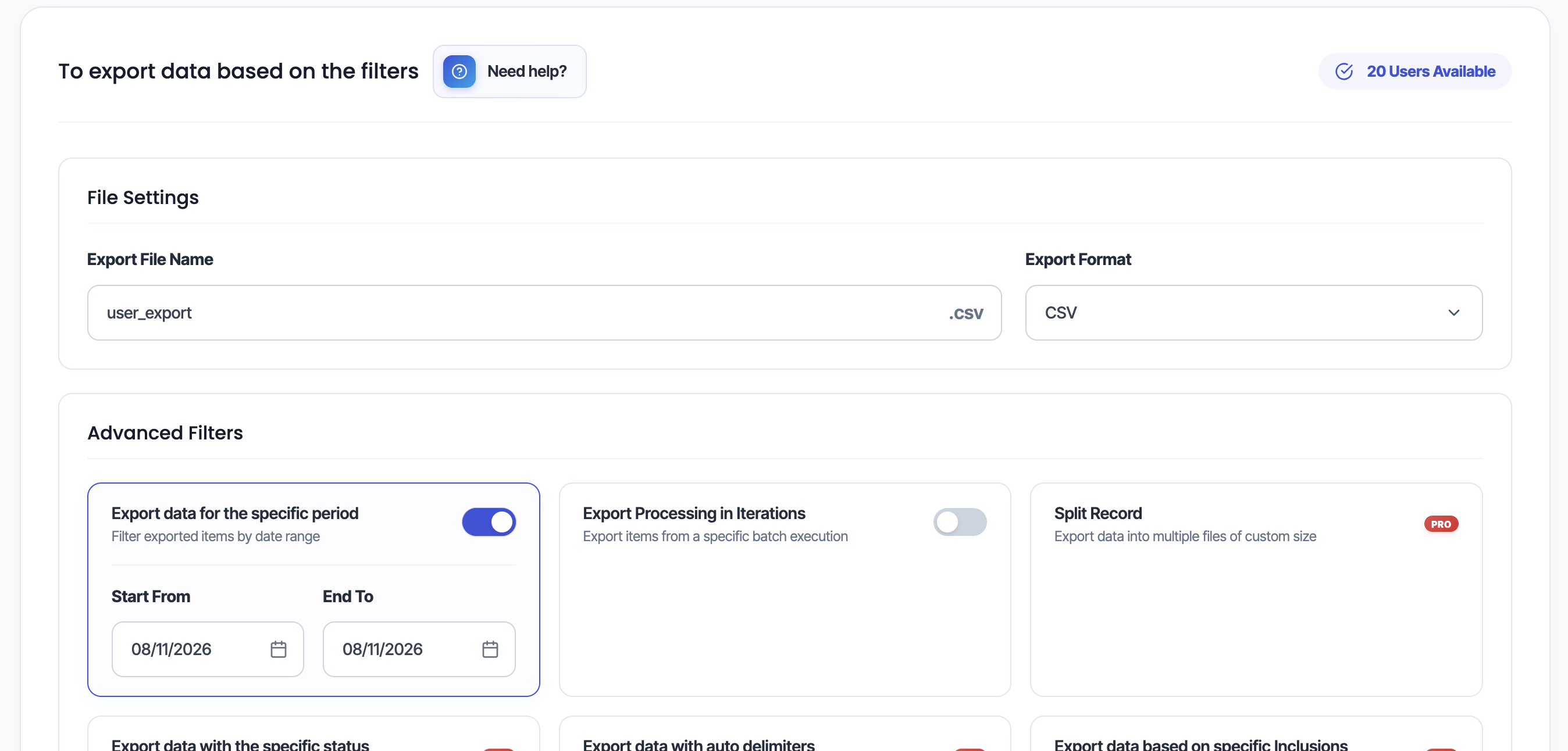Click the Start From label
The image size is (1568, 751).
[151, 597]
